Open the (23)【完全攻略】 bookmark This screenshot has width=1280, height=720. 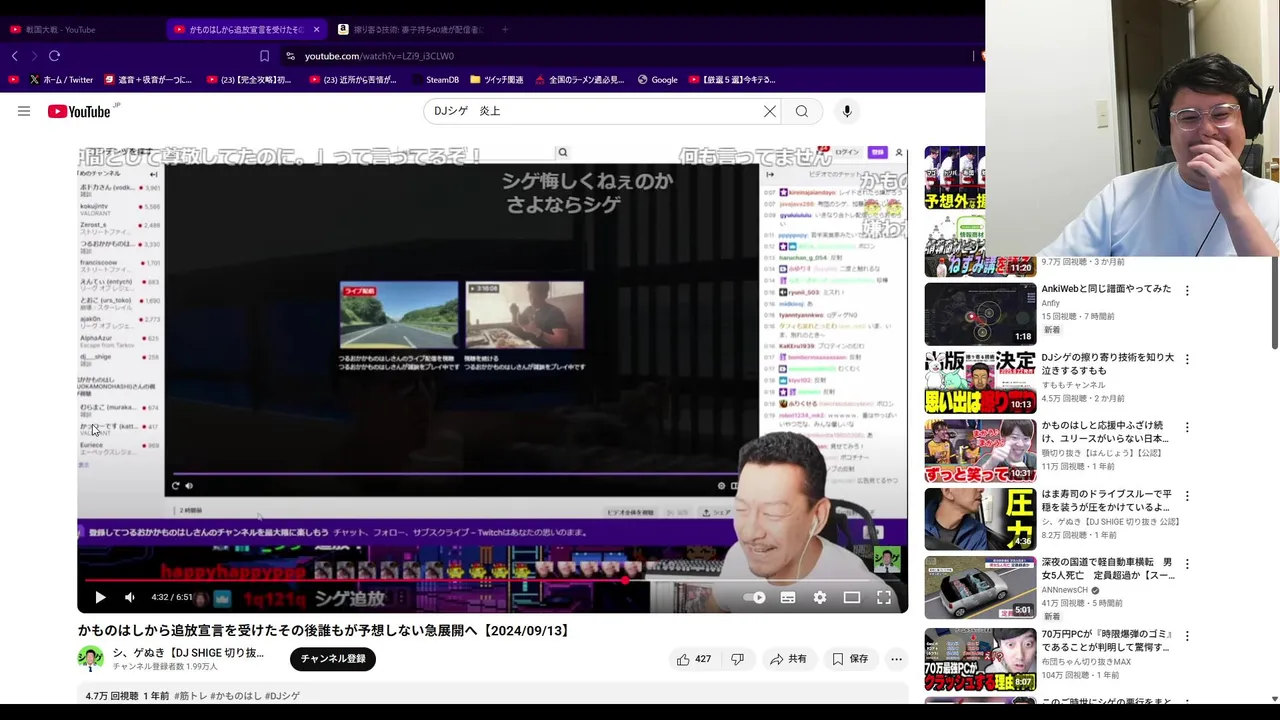pyautogui.click(x=248, y=80)
